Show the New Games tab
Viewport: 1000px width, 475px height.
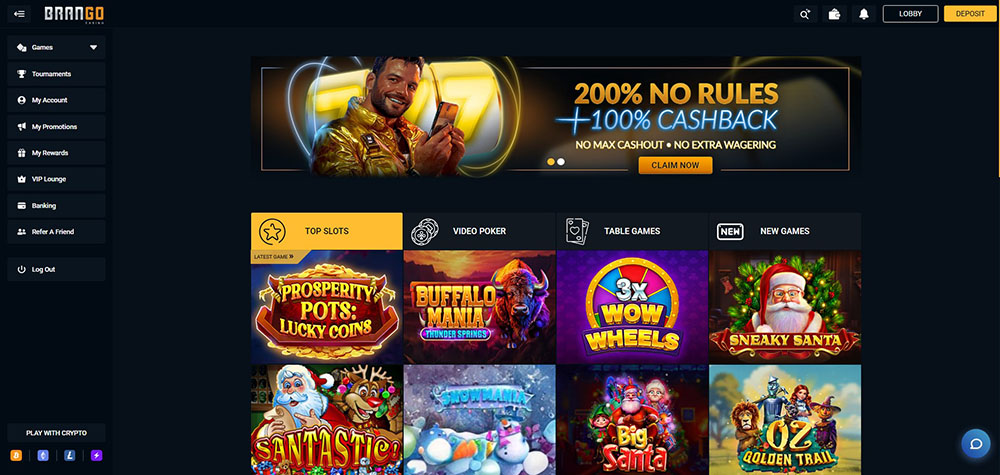(784, 231)
